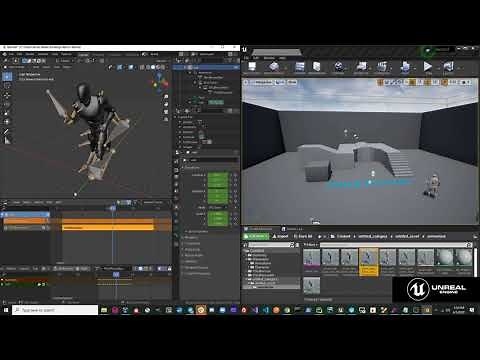Open Unreal's Edit menu
480x360 pixels.
point(256,58)
